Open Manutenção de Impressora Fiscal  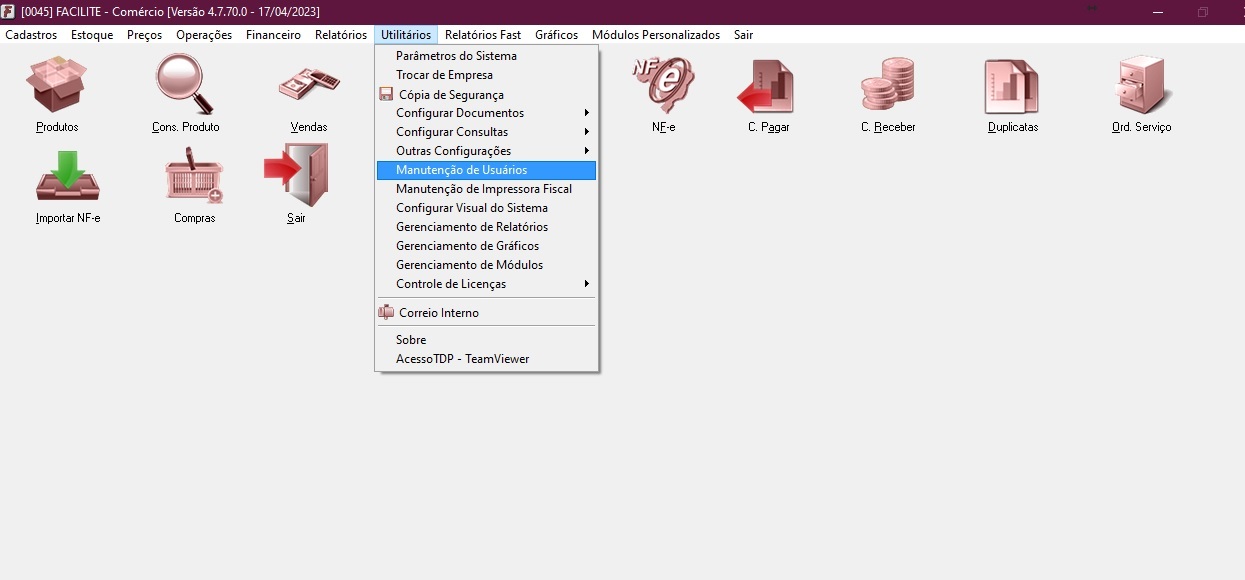[x=486, y=189]
